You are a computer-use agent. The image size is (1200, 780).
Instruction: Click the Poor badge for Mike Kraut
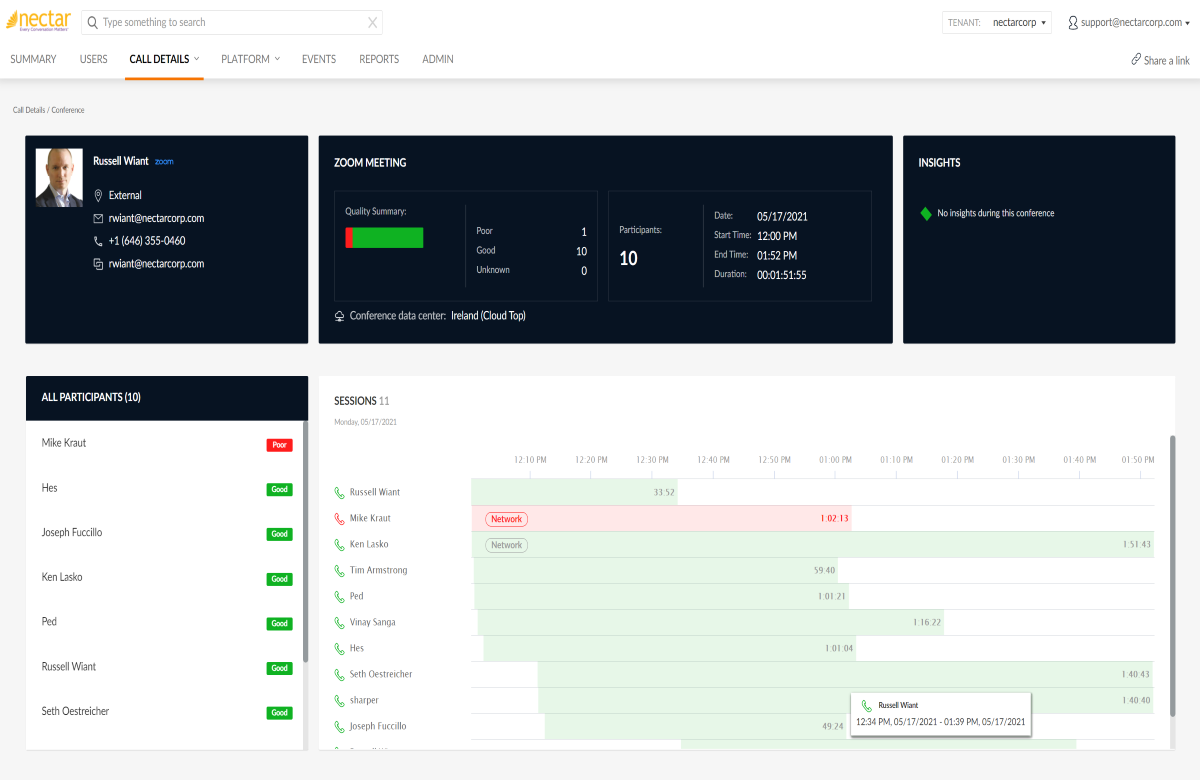280,445
